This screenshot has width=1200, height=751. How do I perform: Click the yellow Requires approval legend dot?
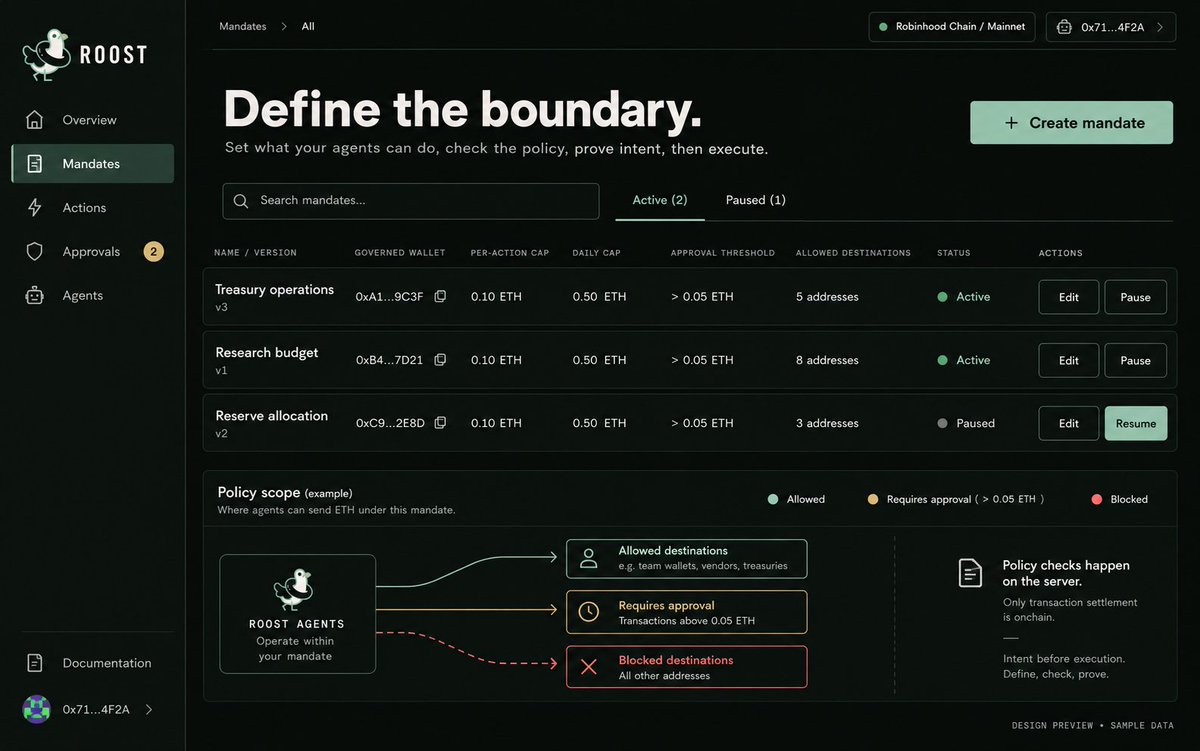point(872,499)
